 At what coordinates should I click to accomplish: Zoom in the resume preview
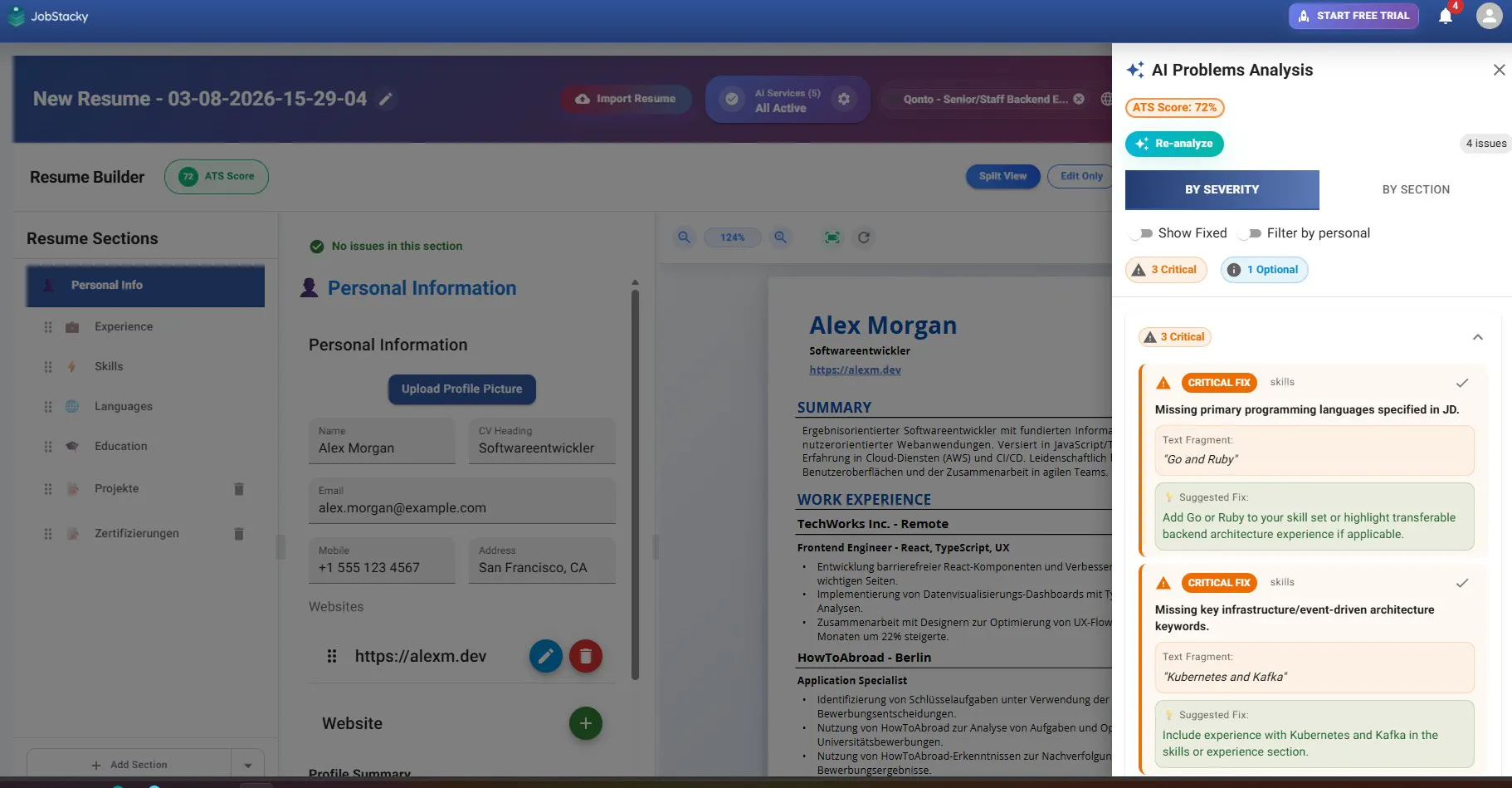point(780,237)
